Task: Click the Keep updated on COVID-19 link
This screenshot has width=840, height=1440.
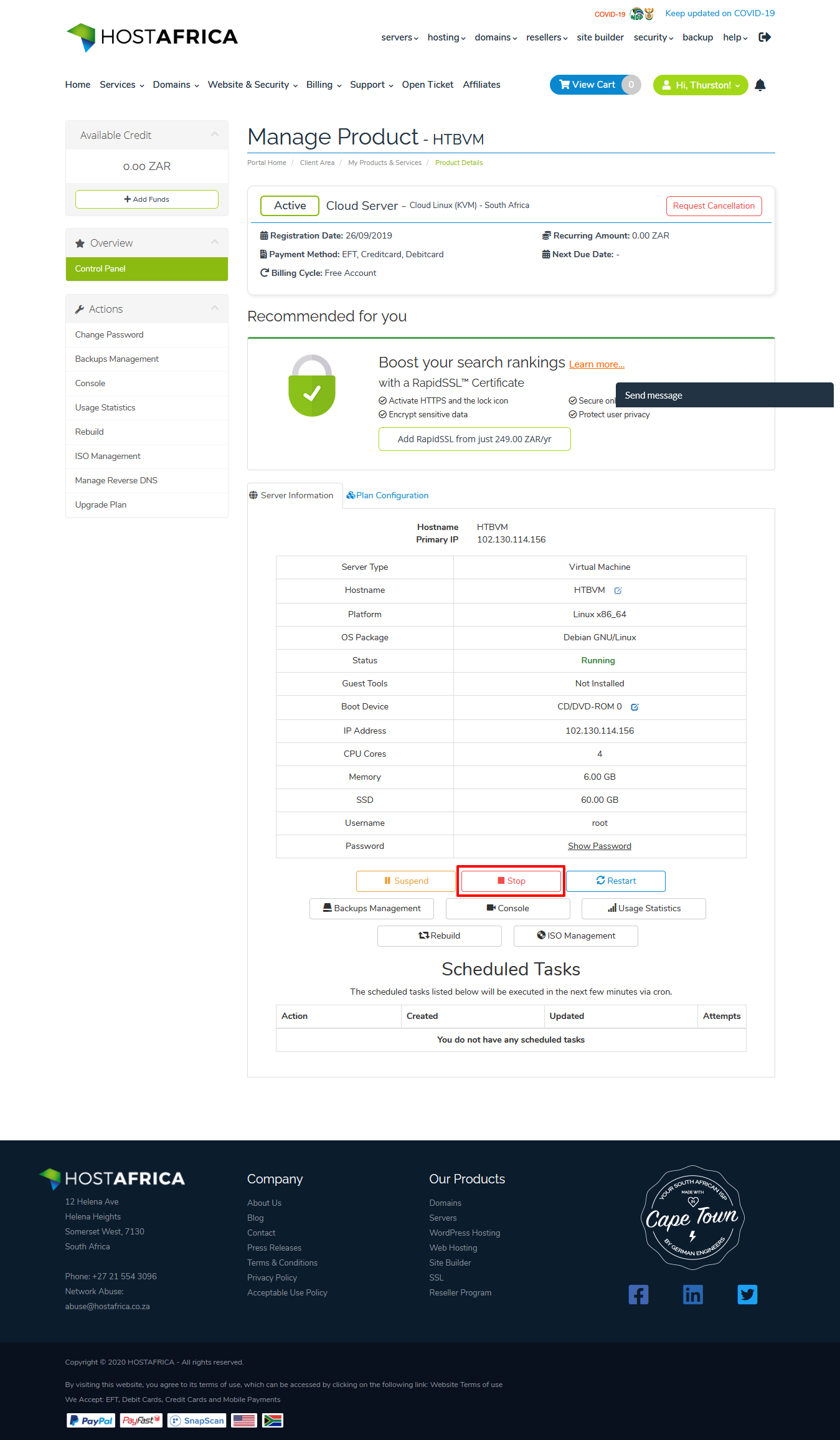Action: click(720, 14)
